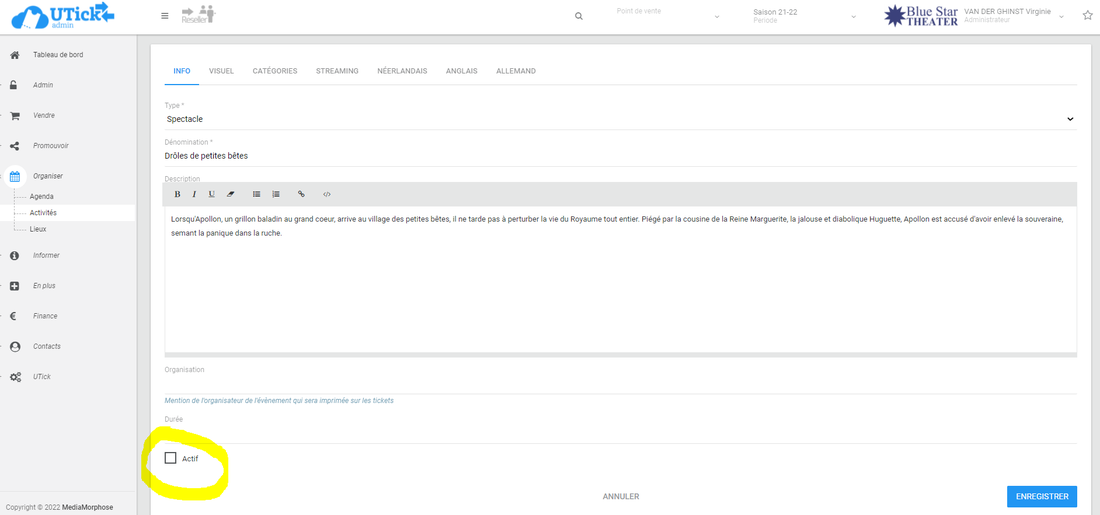
Task: Click the search magnifier icon
Action: 579,16
